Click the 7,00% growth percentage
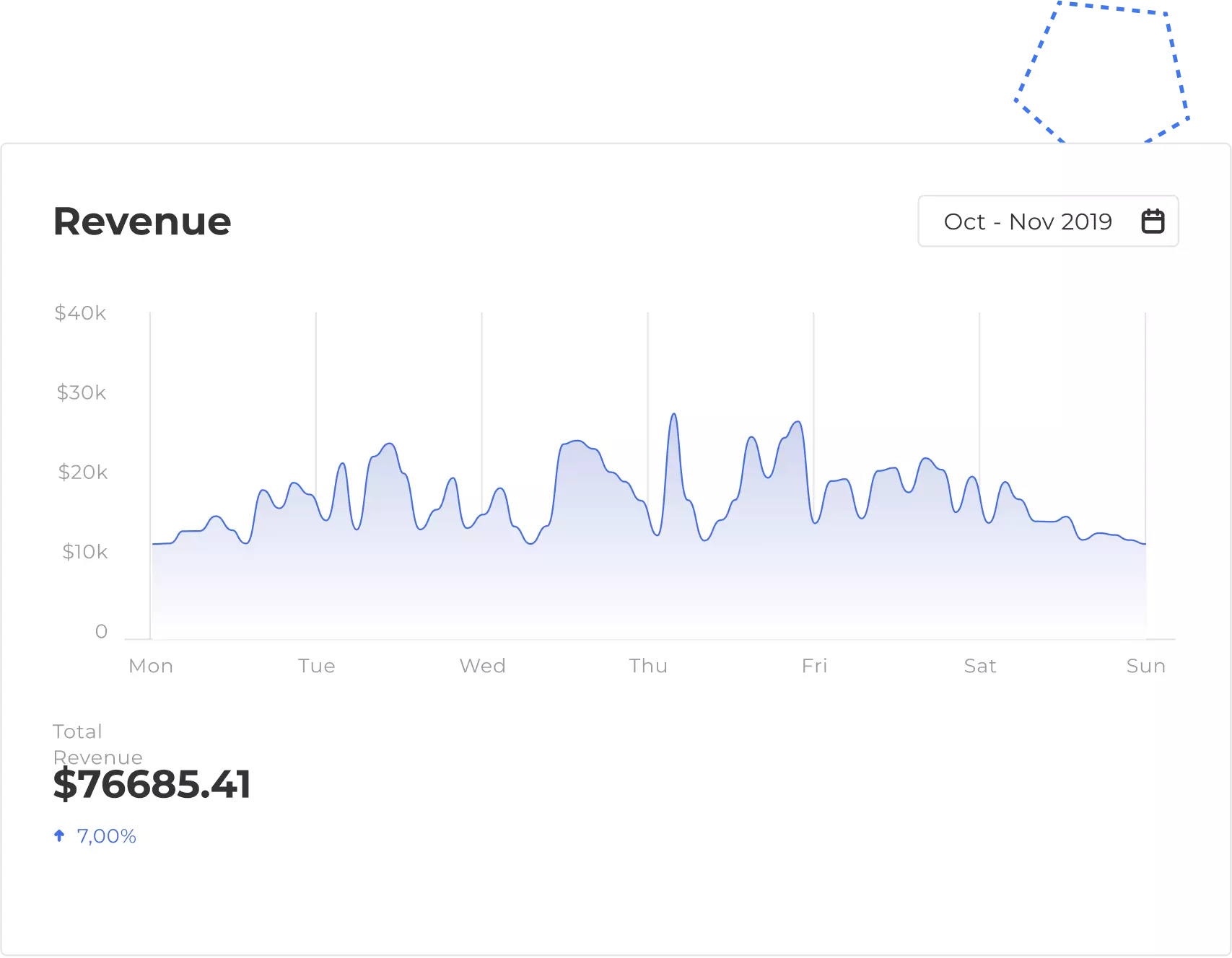 [x=106, y=836]
